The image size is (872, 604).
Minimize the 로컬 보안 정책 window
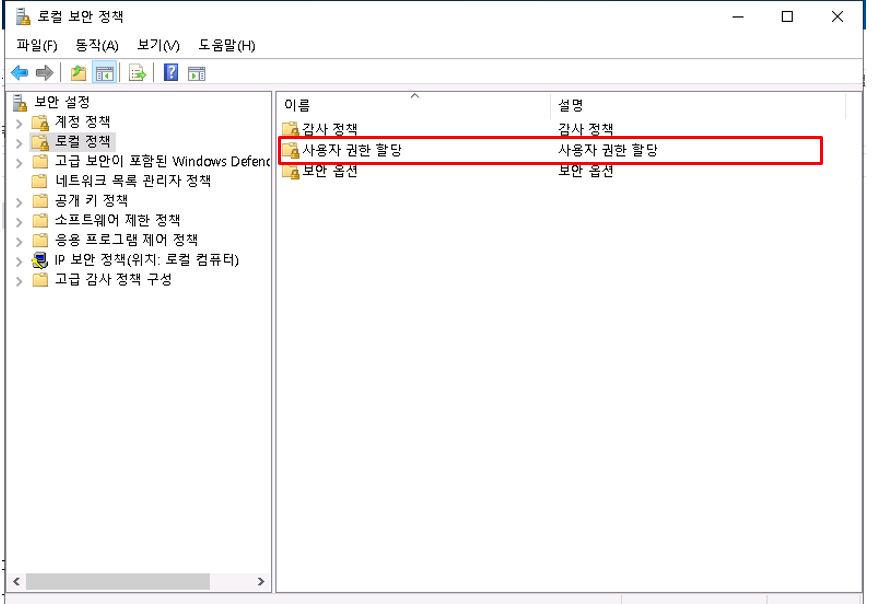[738, 17]
